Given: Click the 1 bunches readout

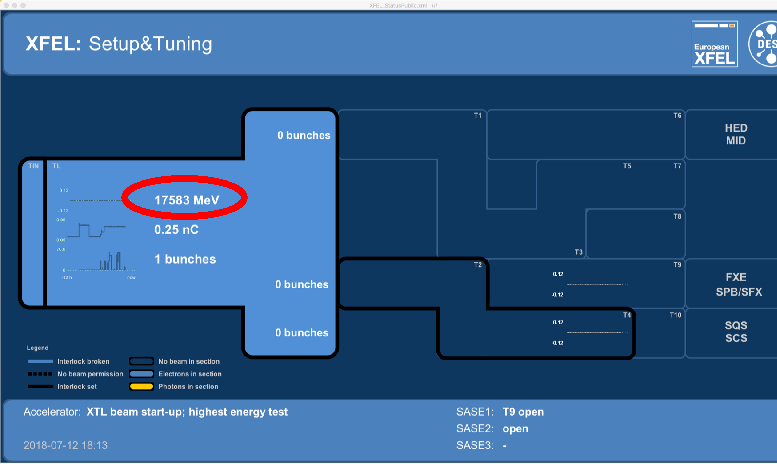Looking at the screenshot, I should point(185,259).
